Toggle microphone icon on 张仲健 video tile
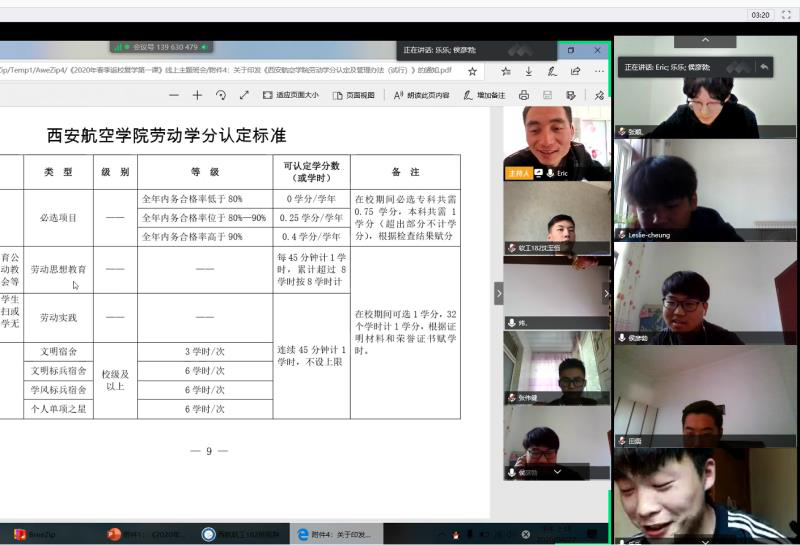The width and height of the screenshot is (800, 545). tap(511, 398)
